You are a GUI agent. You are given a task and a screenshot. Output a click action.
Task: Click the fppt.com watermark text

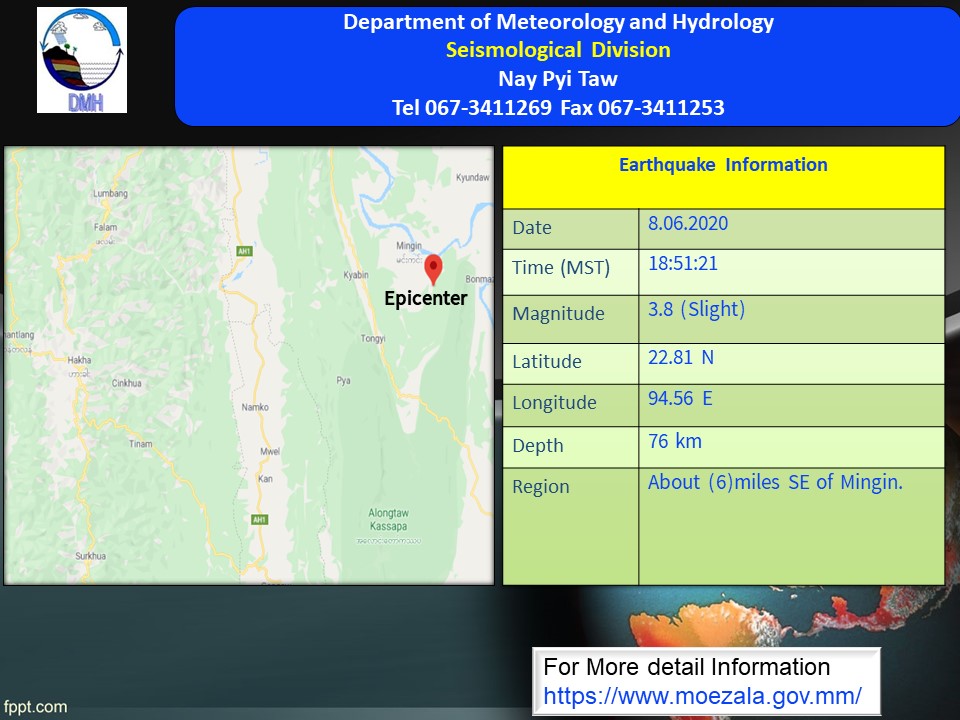[35, 707]
